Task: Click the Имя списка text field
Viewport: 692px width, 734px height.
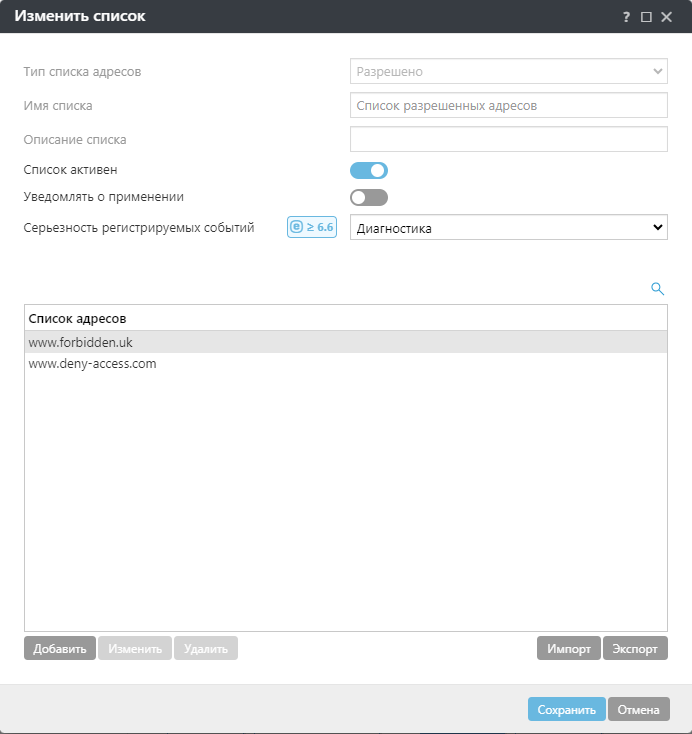Action: (x=508, y=105)
